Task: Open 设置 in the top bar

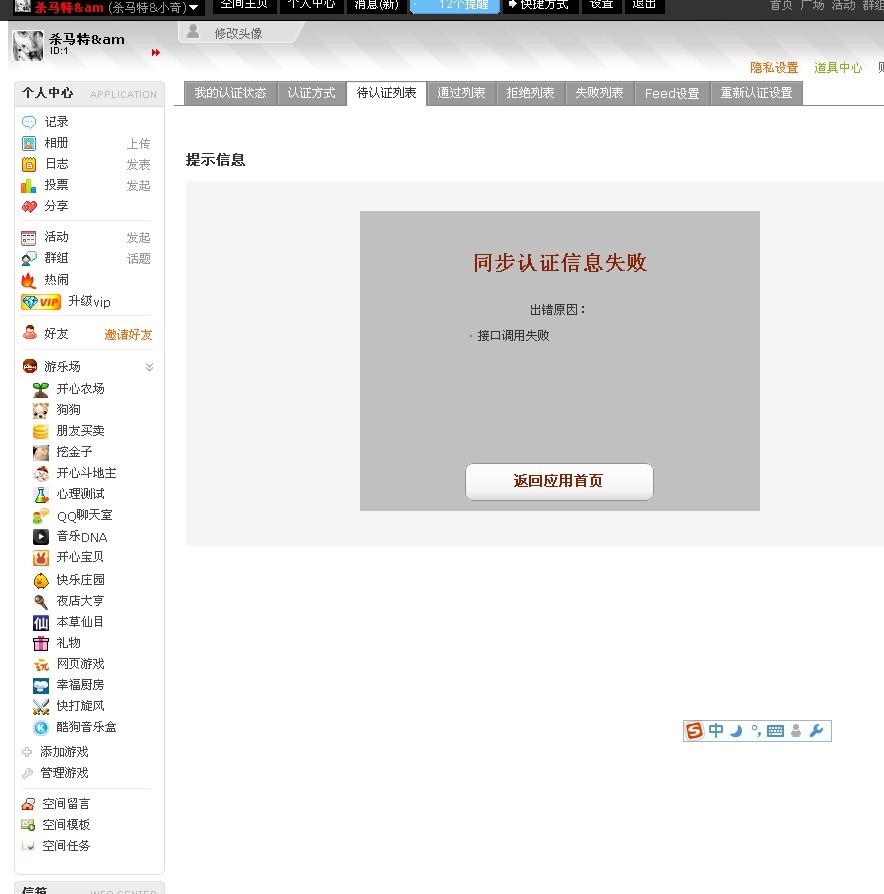Action: click(601, 5)
